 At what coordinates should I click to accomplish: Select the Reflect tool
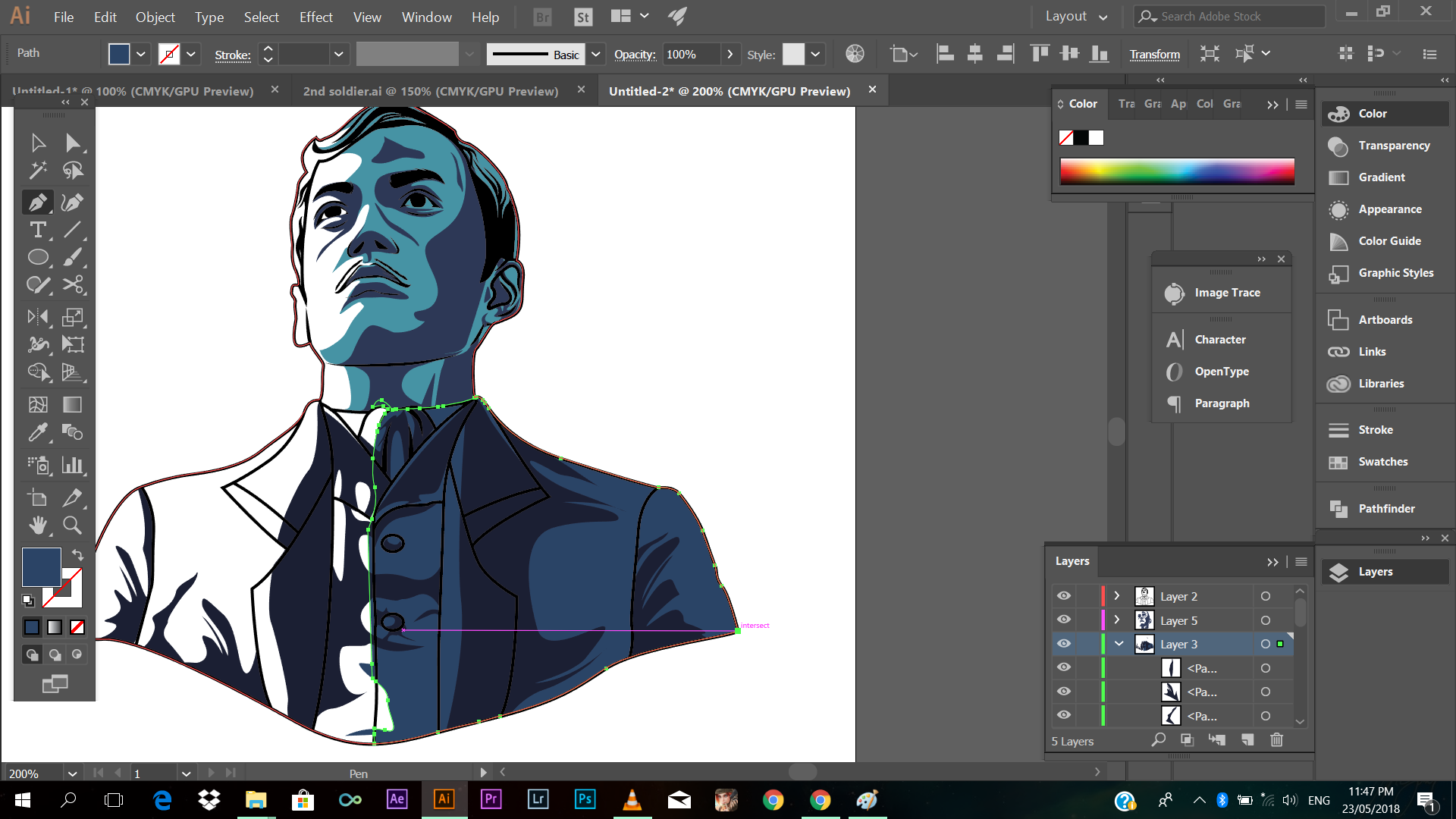click(x=37, y=317)
